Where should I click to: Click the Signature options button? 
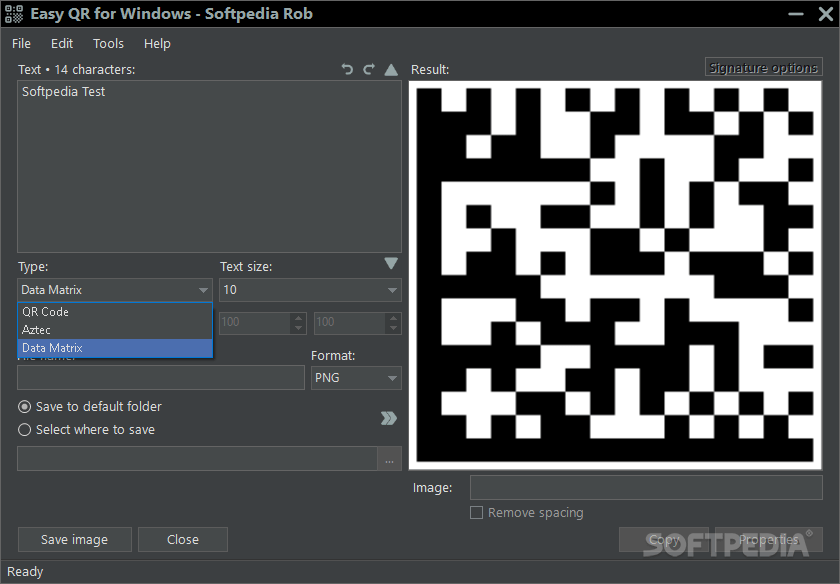763,68
